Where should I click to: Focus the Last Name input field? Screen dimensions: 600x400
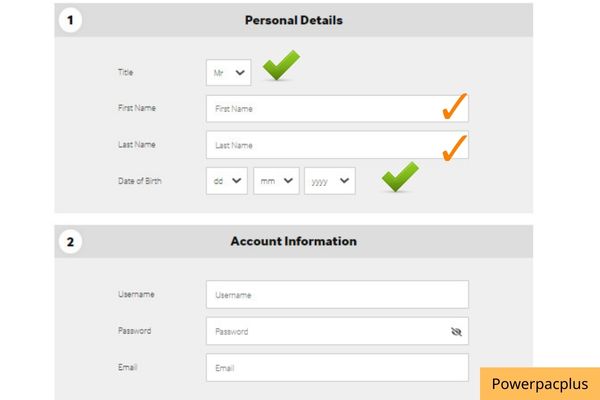pyautogui.click(x=337, y=145)
